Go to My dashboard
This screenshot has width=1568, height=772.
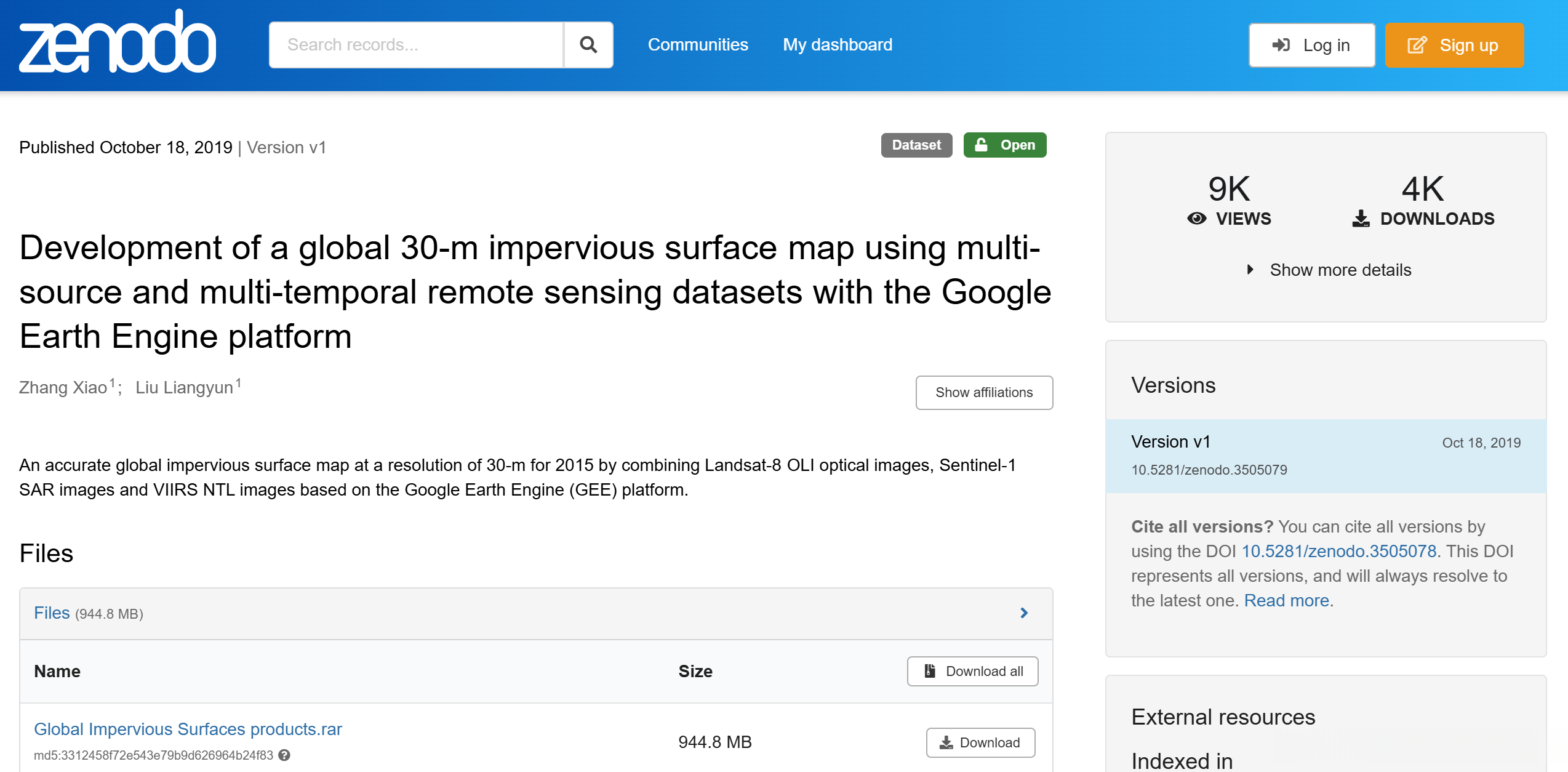click(x=837, y=45)
